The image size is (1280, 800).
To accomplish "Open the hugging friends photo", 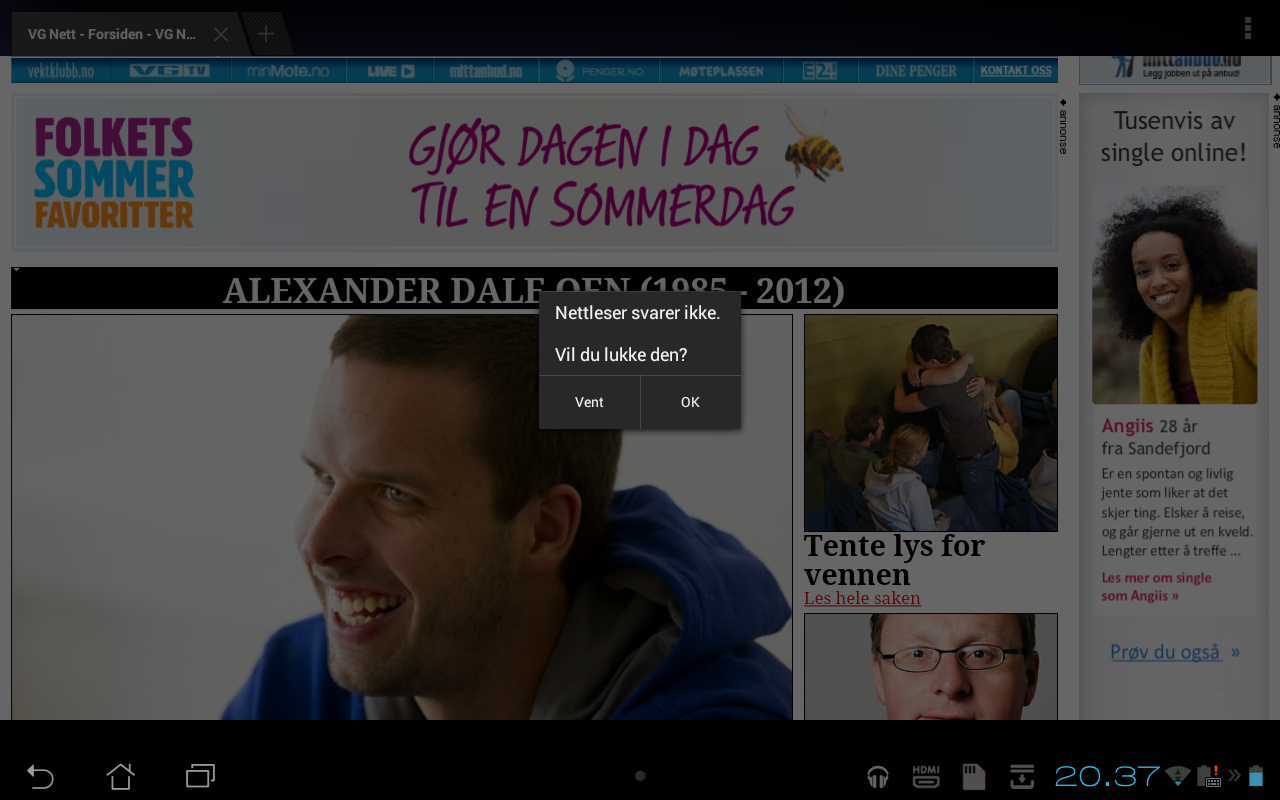I will (x=931, y=423).
